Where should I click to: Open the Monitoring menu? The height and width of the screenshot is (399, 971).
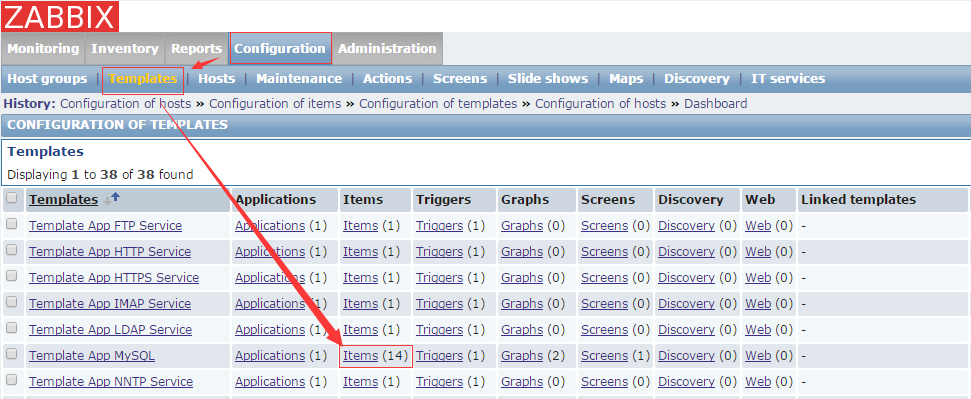point(43,48)
